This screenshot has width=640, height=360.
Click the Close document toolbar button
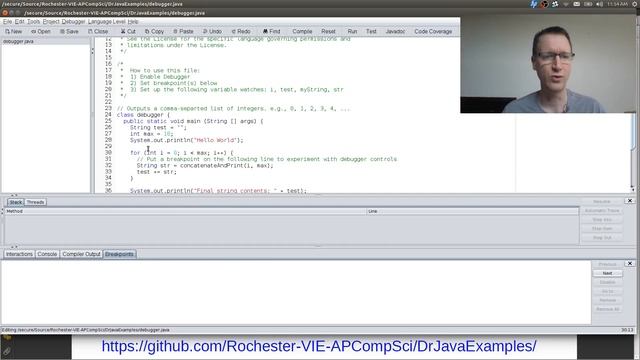pyautogui.click(x=98, y=31)
